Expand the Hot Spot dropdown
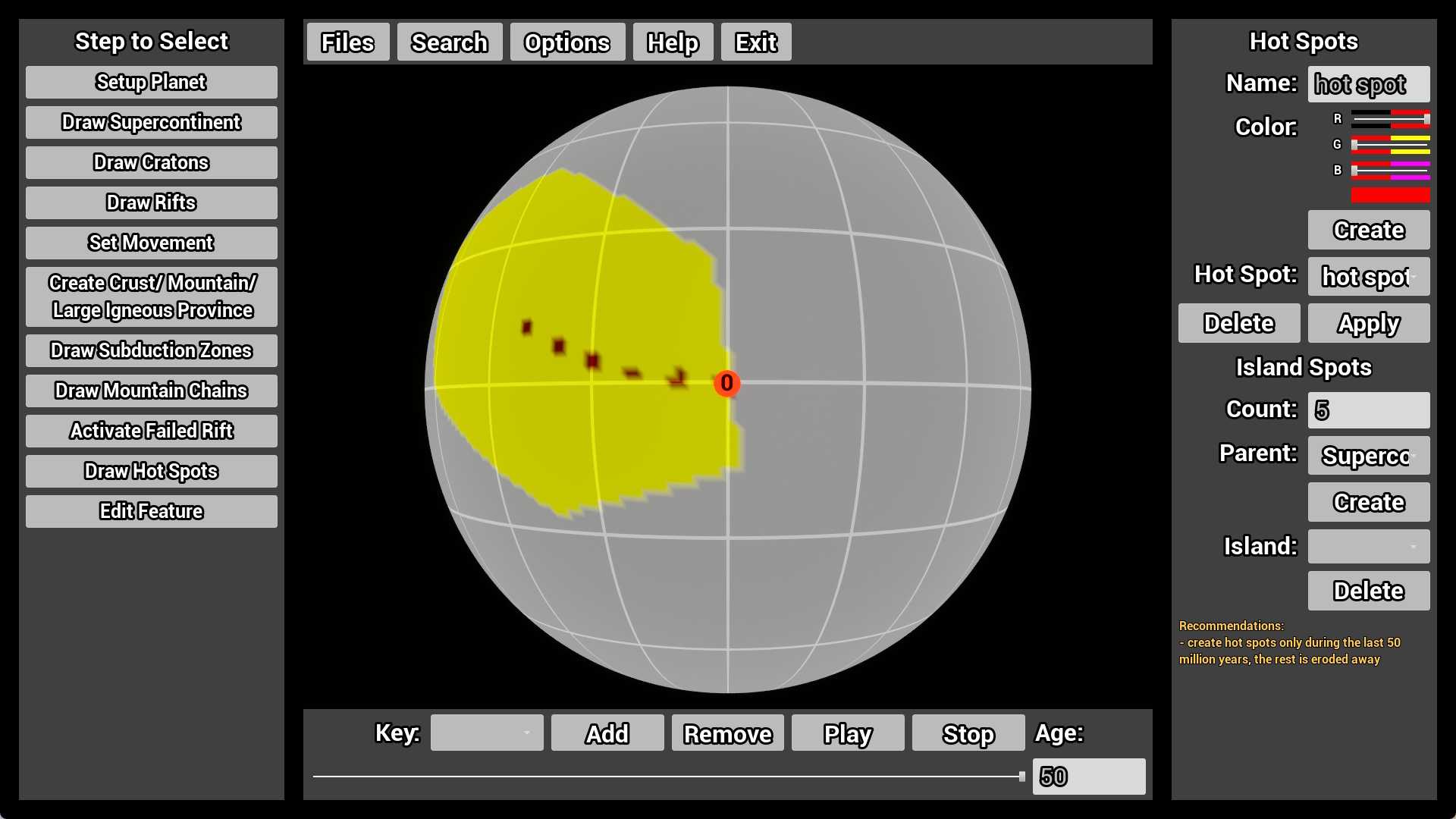Image resolution: width=1456 pixels, height=819 pixels. (x=1368, y=277)
